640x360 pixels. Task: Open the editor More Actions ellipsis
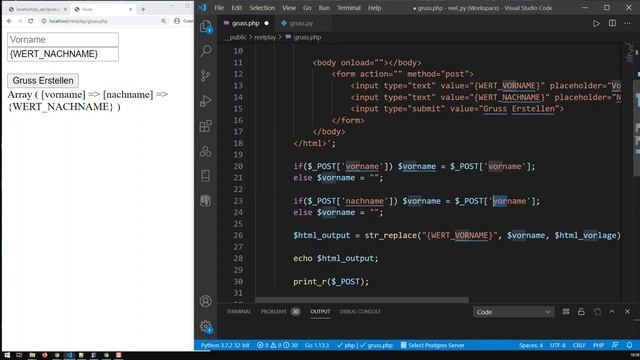(x=627, y=23)
